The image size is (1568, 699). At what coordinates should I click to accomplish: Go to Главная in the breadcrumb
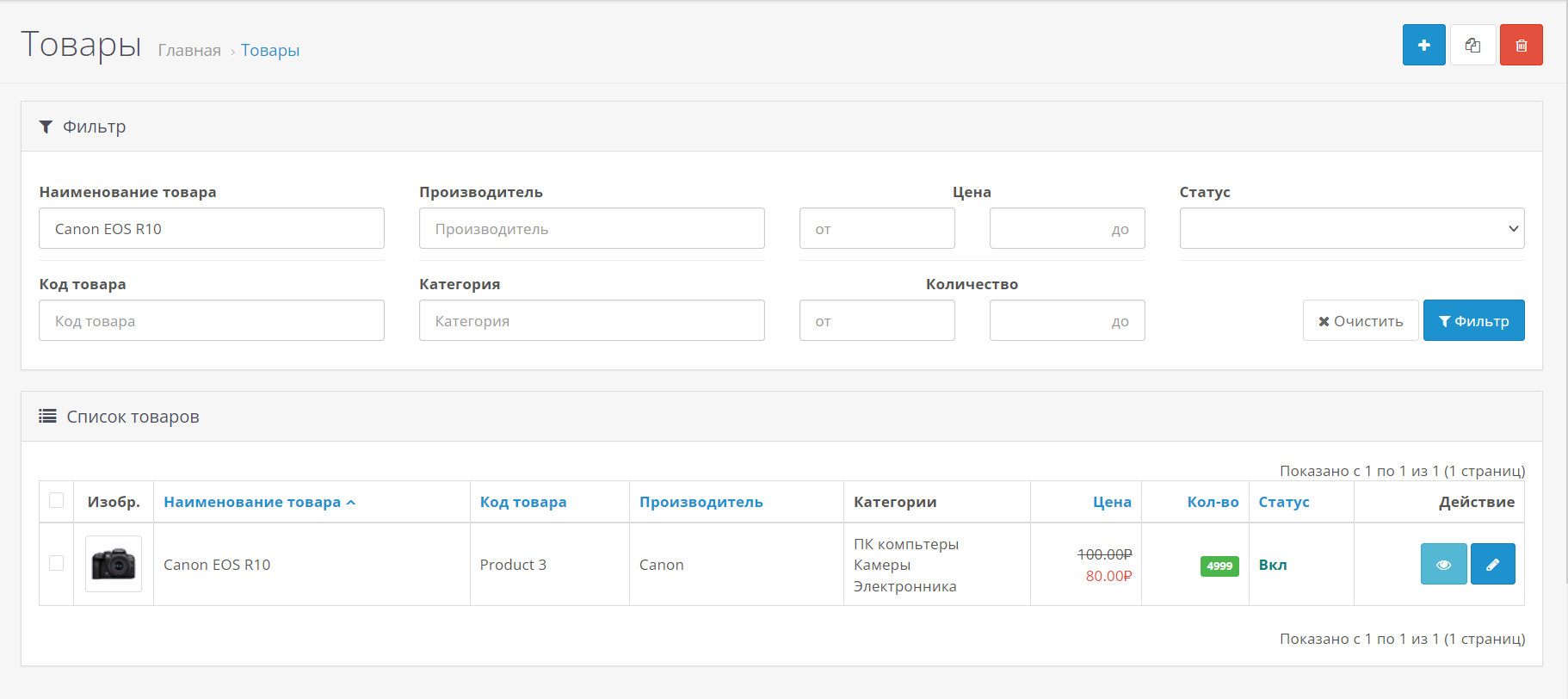pos(189,51)
